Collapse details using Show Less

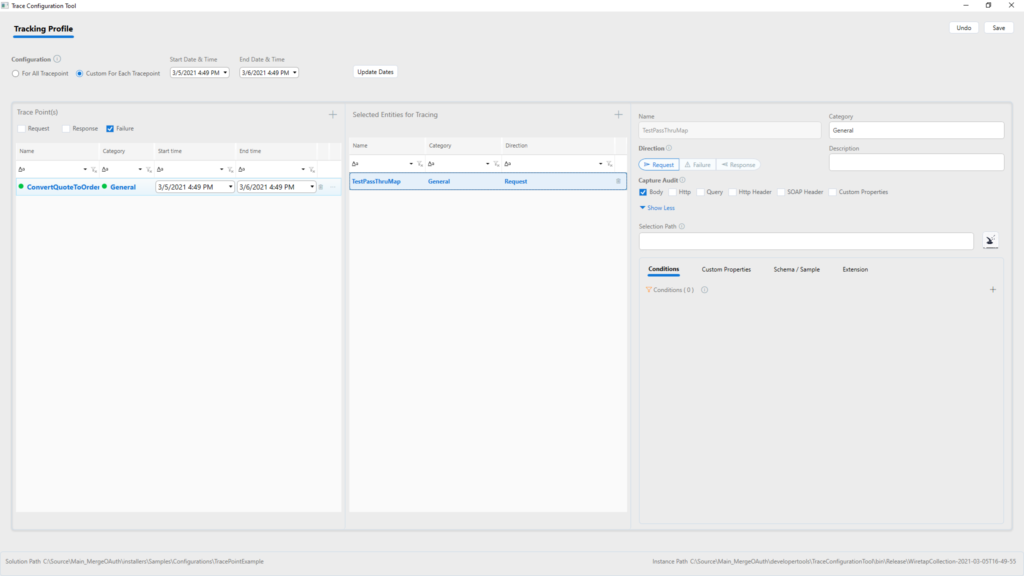click(x=660, y=207)
